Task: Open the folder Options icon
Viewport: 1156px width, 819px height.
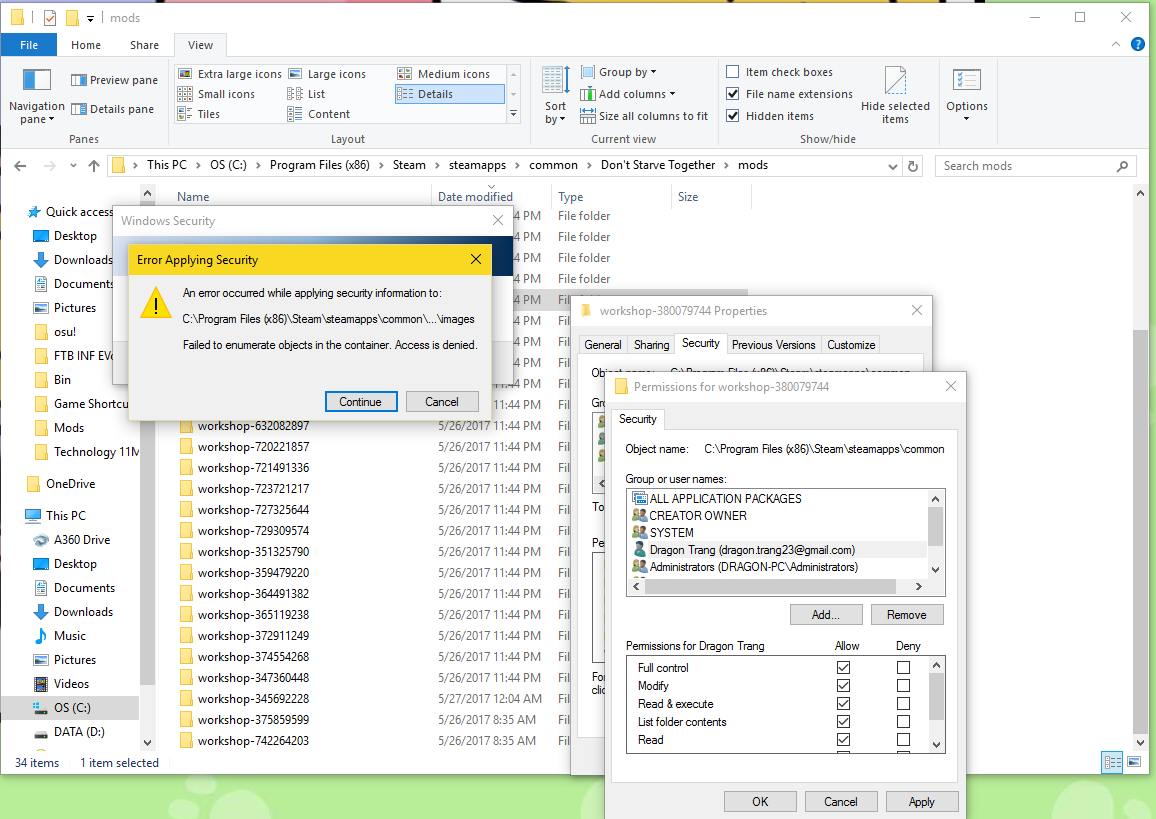Action: 966,82
